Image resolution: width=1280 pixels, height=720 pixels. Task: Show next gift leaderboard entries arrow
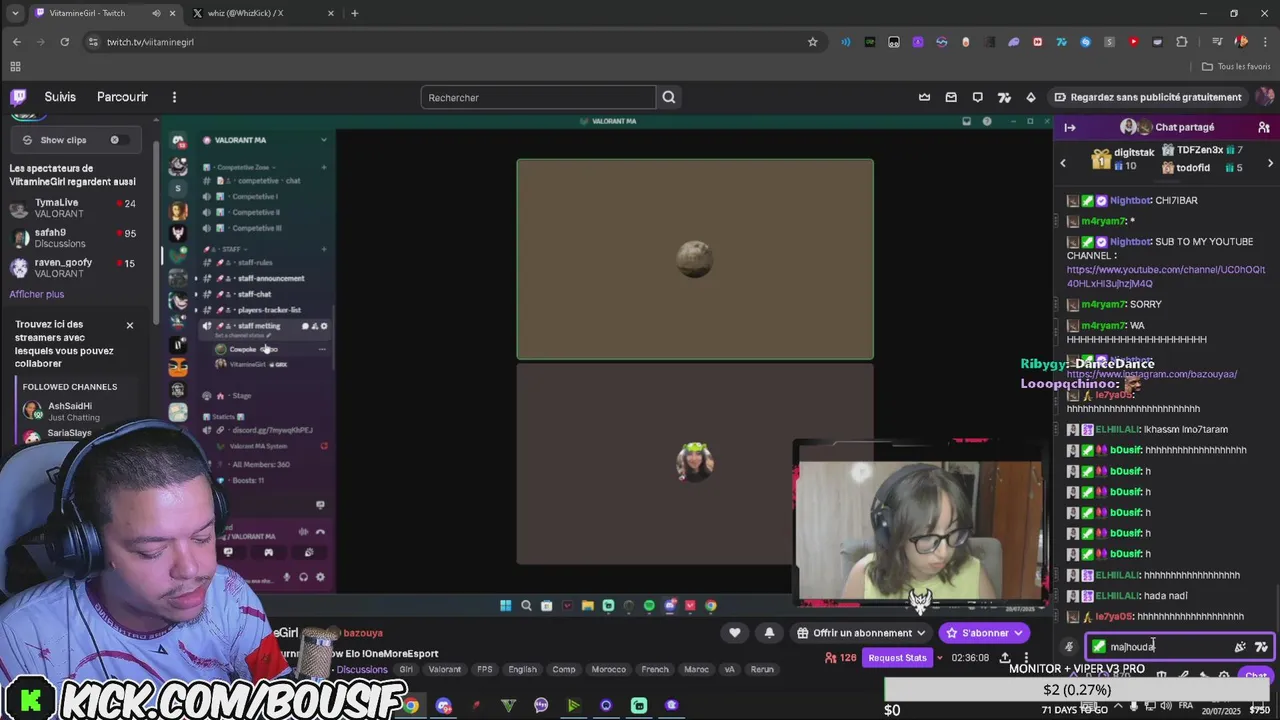click(1270, 163)
